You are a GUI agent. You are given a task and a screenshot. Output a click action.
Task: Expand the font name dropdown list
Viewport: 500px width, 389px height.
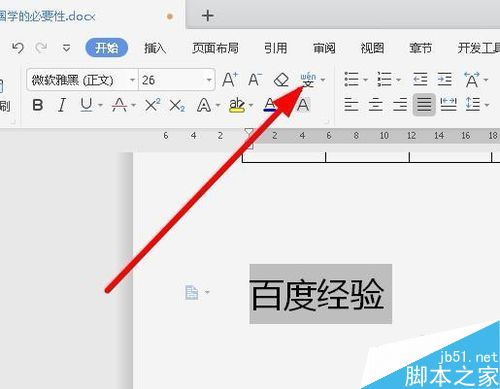point(132,80)
